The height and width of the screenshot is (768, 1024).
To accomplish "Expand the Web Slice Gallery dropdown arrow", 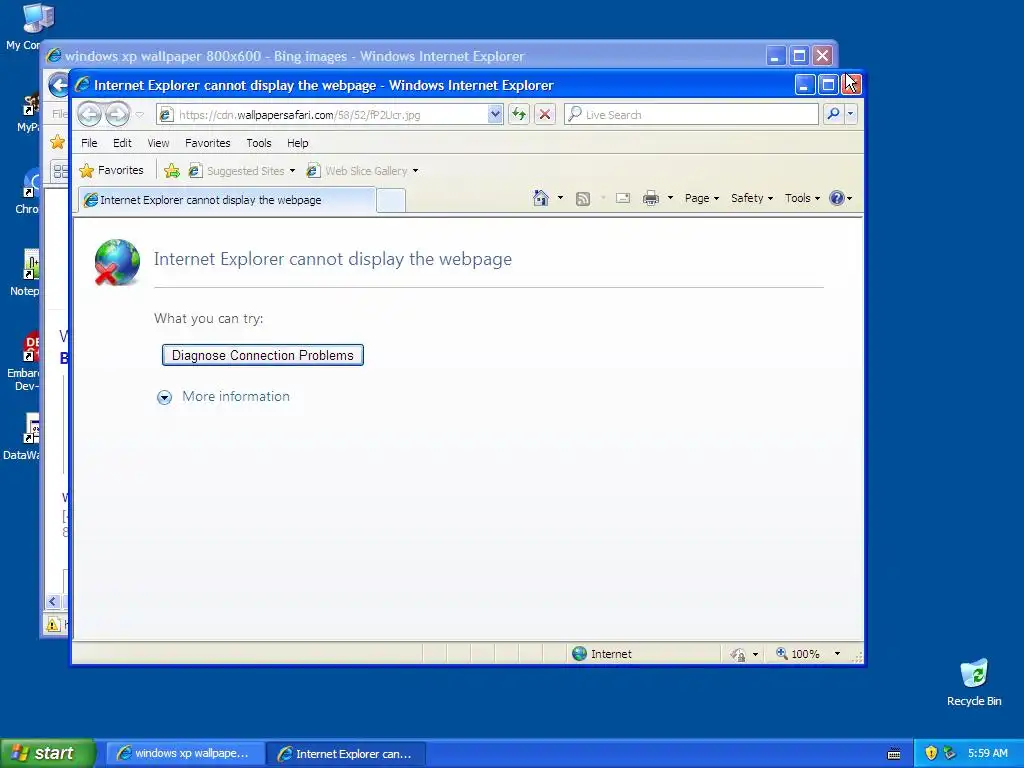I will (x=415, y=171).
